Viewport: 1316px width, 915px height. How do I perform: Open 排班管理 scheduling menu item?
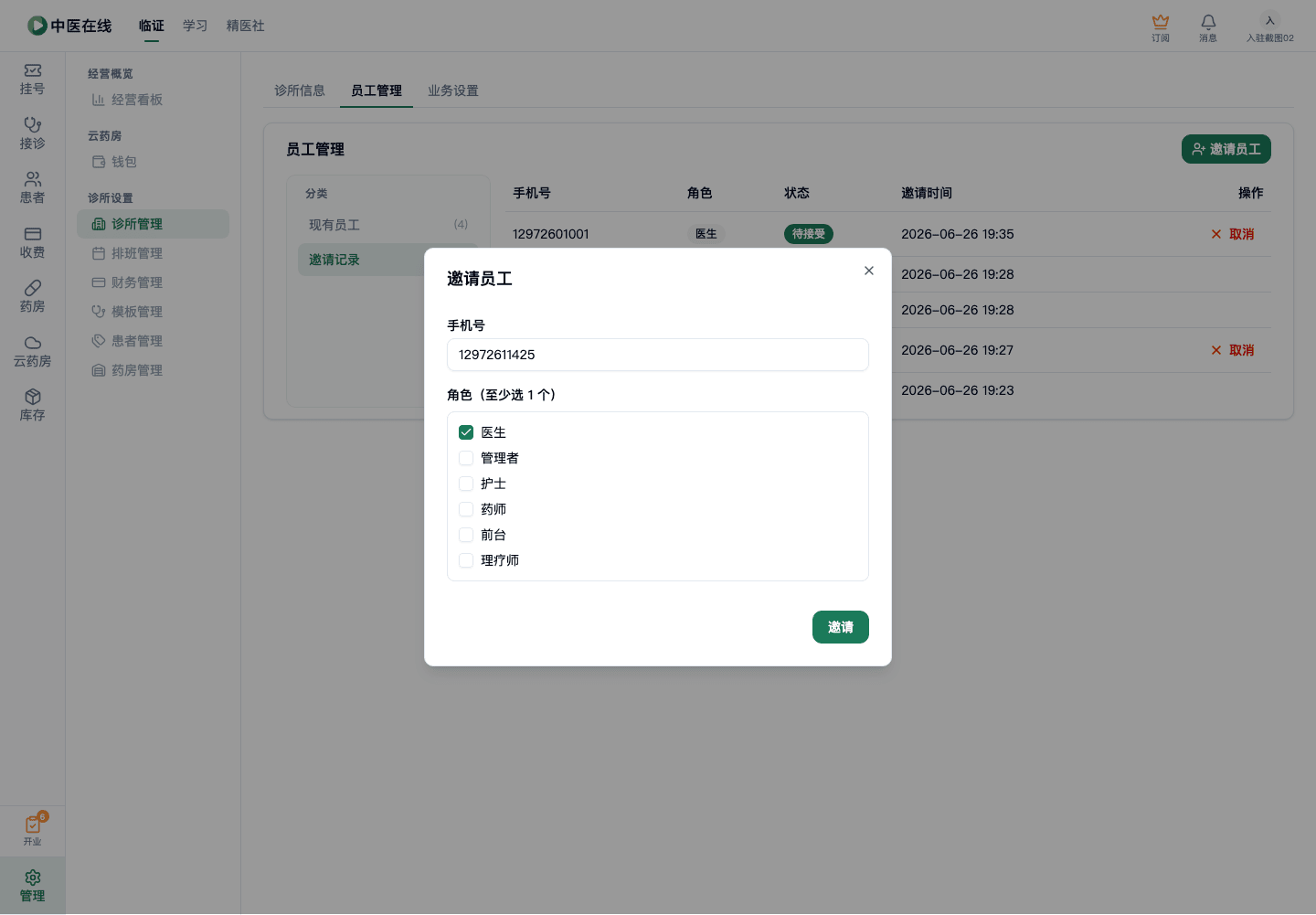153,253
